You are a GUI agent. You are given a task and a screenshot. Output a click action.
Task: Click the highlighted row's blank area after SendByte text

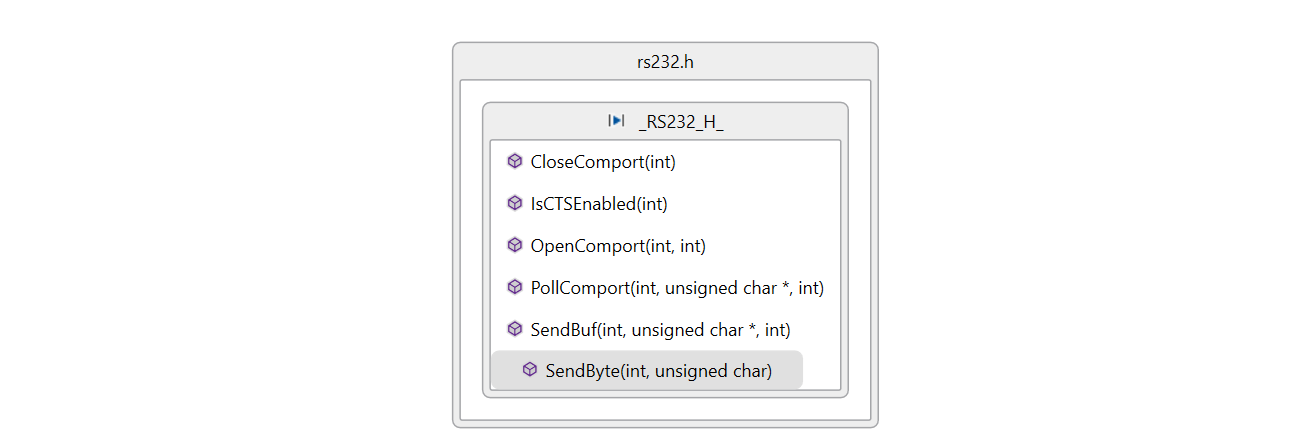point(788,371)
